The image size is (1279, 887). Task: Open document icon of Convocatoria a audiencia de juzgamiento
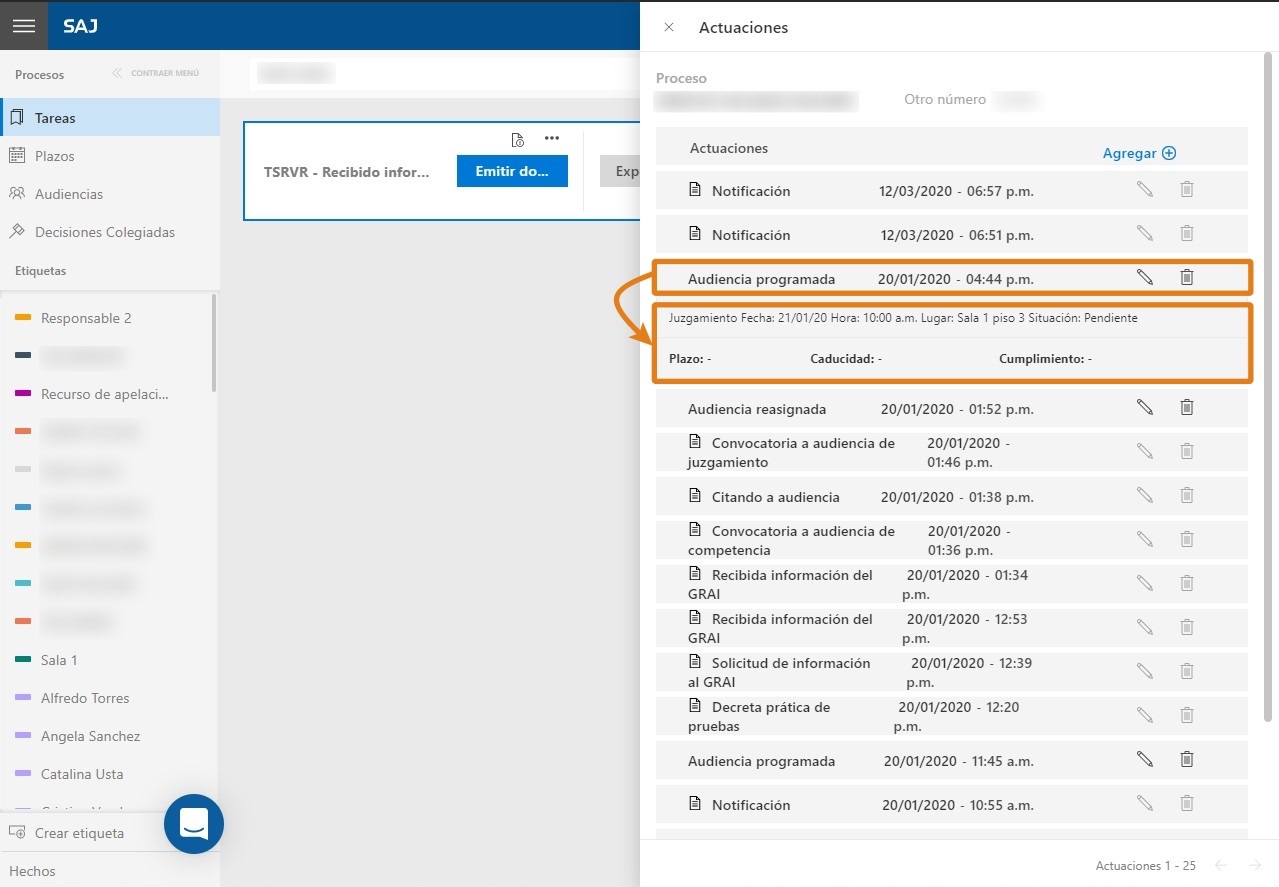pyautogui.click(x=696, y=441)
